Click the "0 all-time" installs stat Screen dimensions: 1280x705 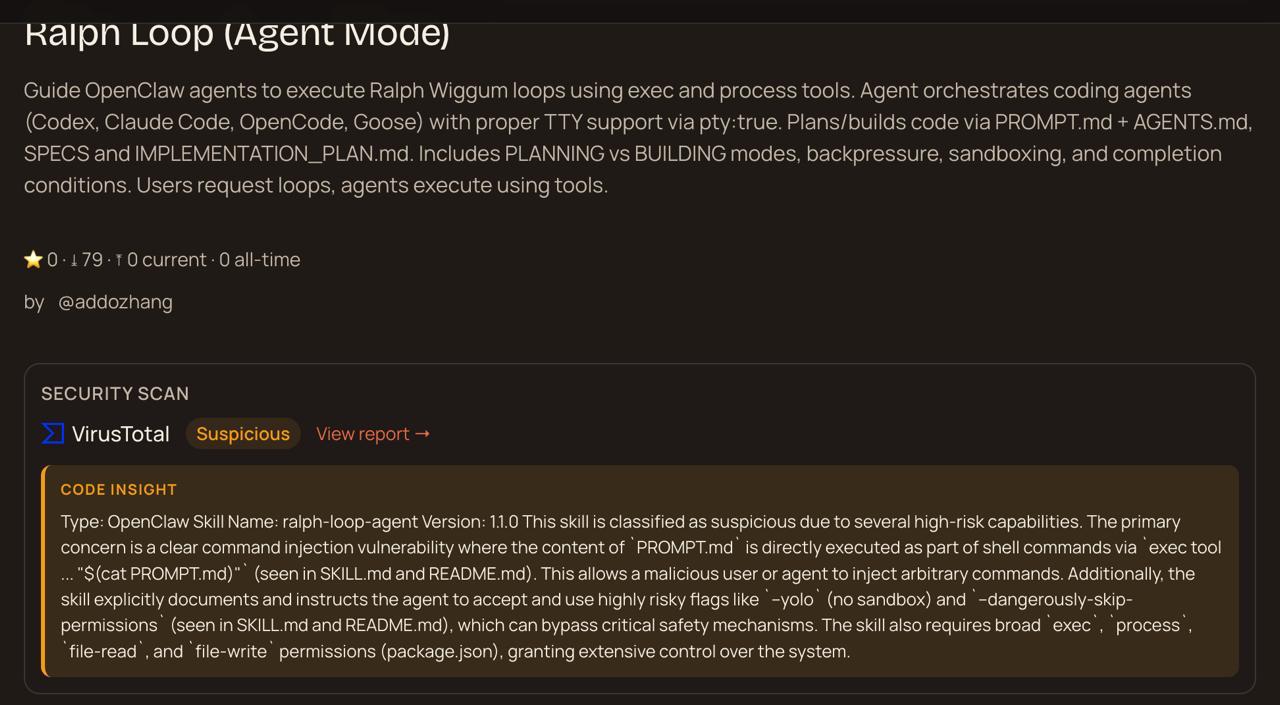point(260,260)
